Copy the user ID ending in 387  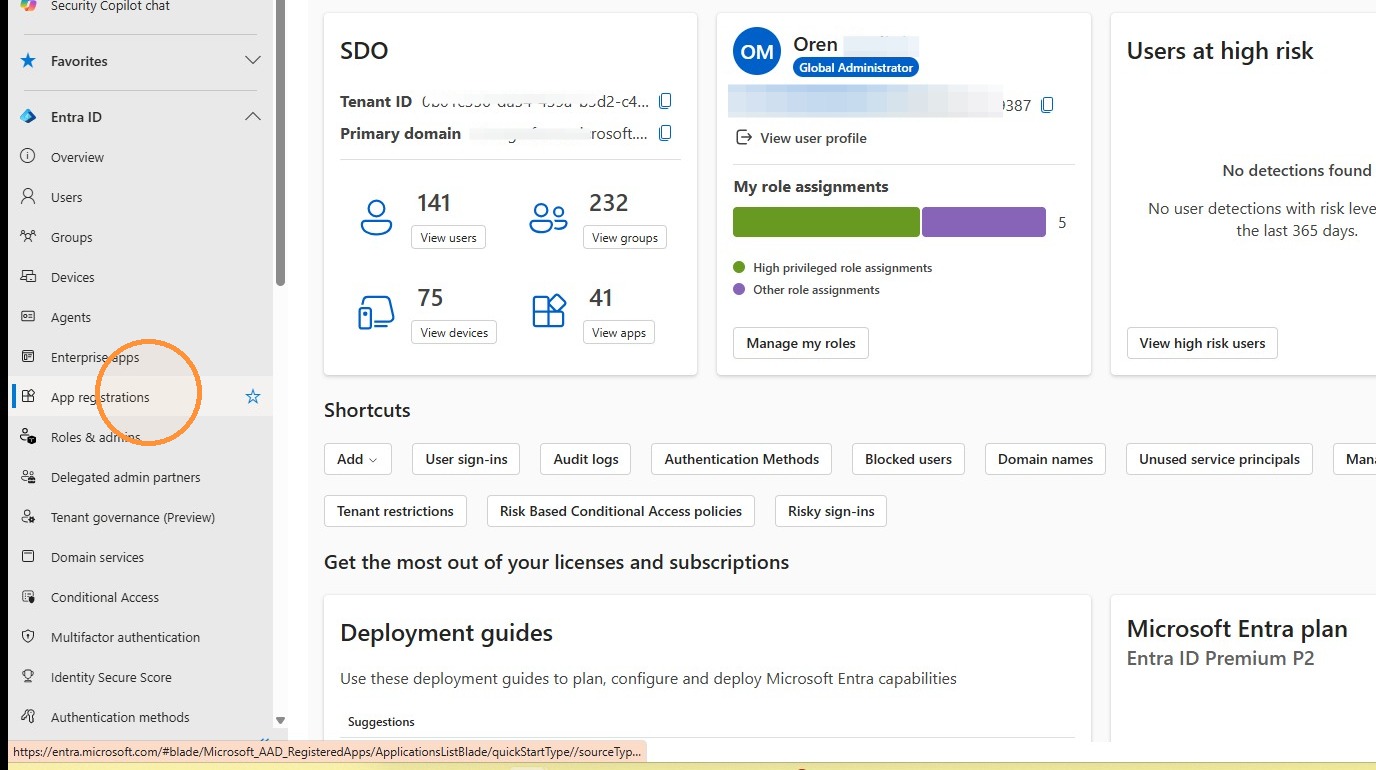1047,105
